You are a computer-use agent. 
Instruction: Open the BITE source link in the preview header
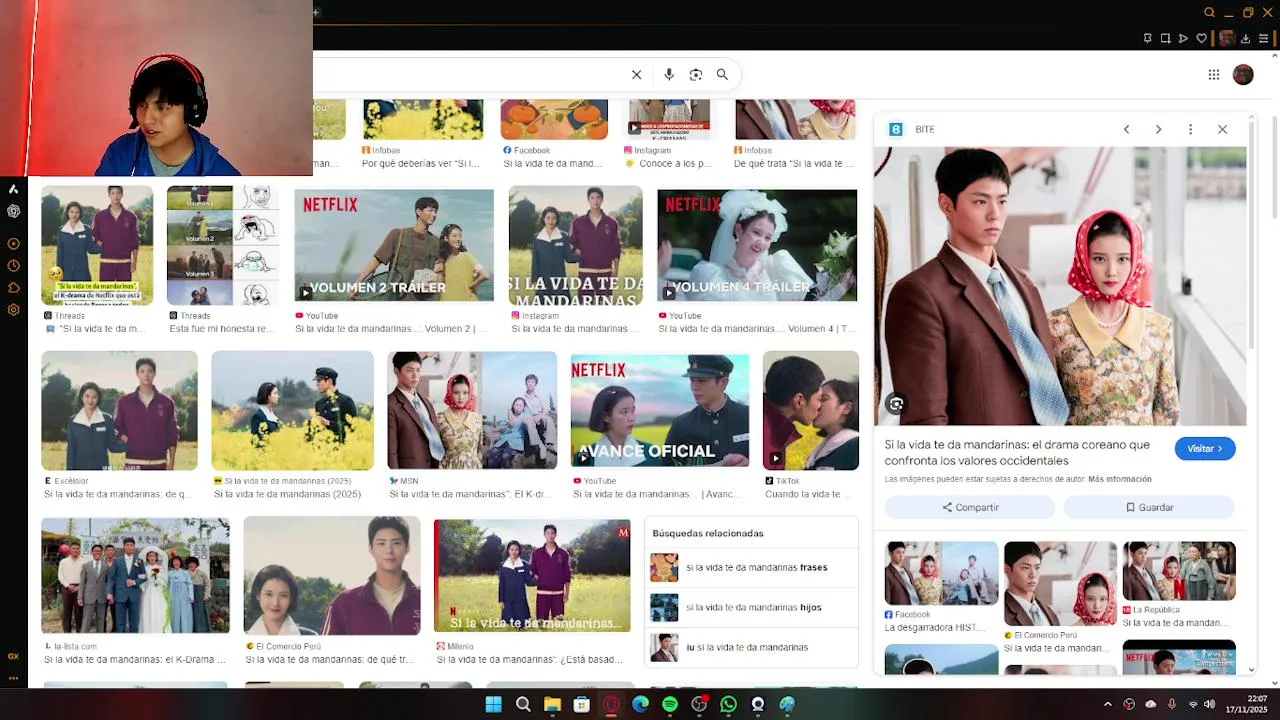912,130
